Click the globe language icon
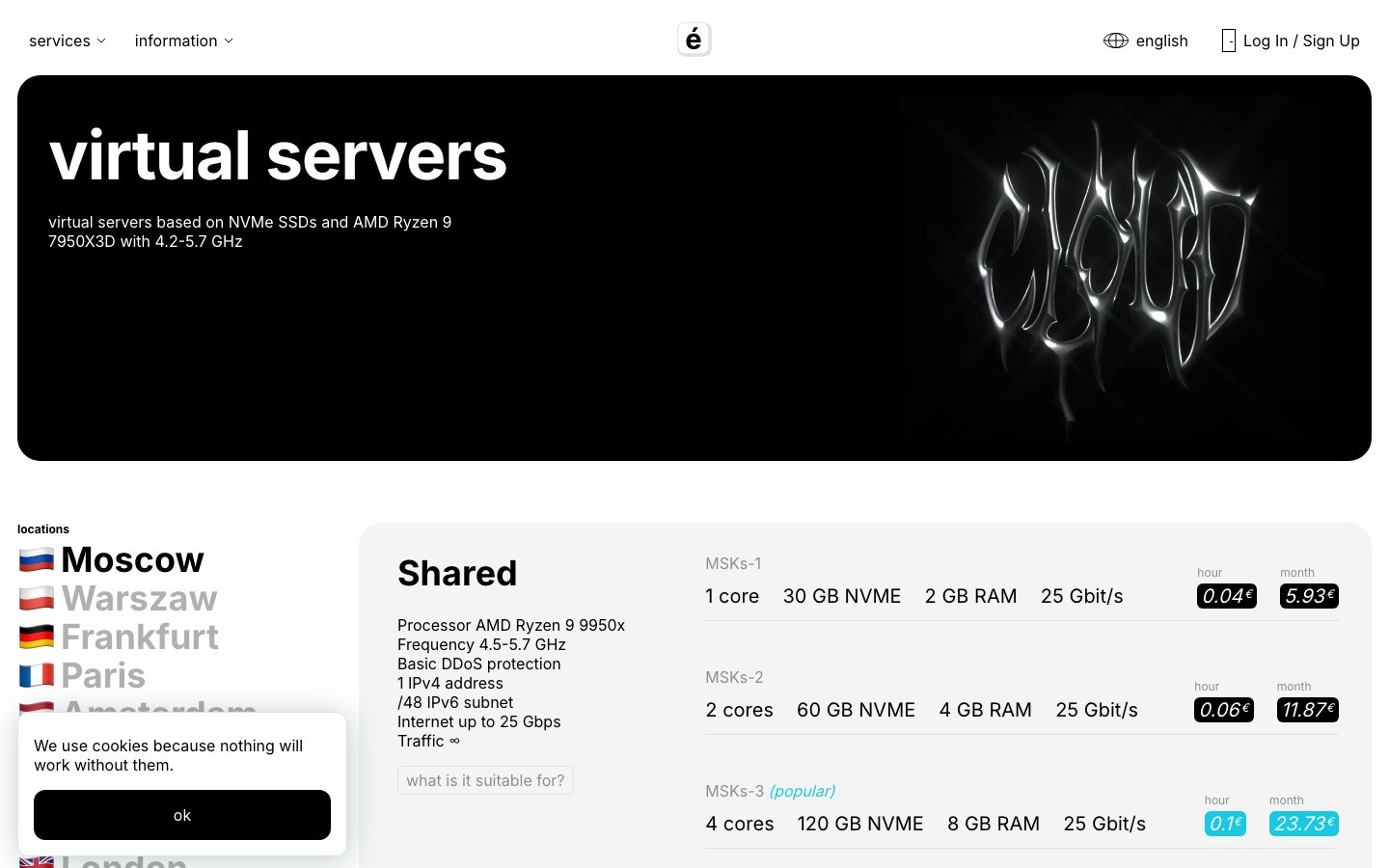The width and height of the screenshot is (1389, 868). [x=1116, y=41]
